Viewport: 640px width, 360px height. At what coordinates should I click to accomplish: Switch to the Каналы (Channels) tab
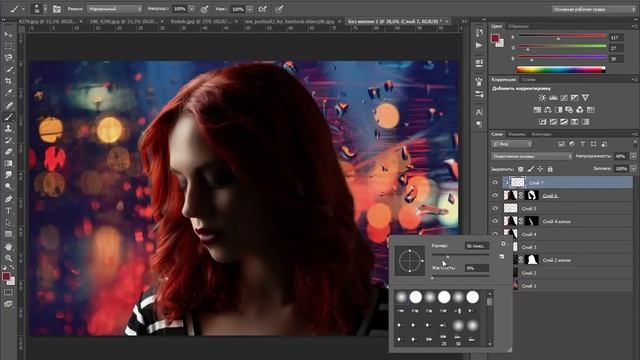(x=517, y=134)
